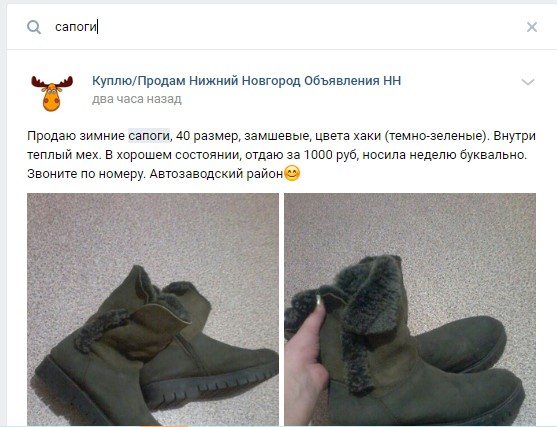Open the left boots photo

153,309
